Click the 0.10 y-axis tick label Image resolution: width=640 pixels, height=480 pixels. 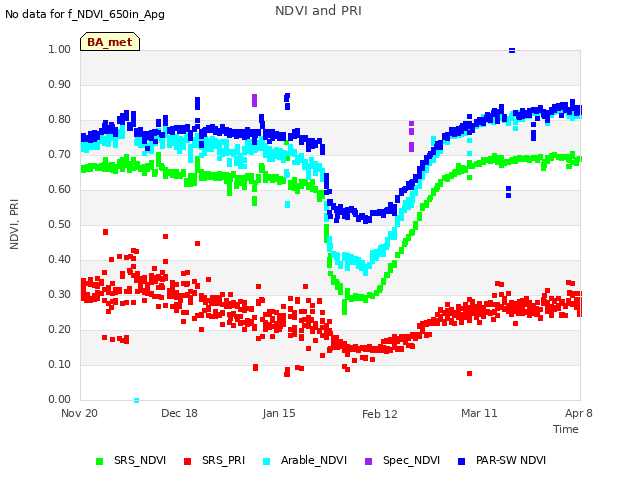point(60,364)
